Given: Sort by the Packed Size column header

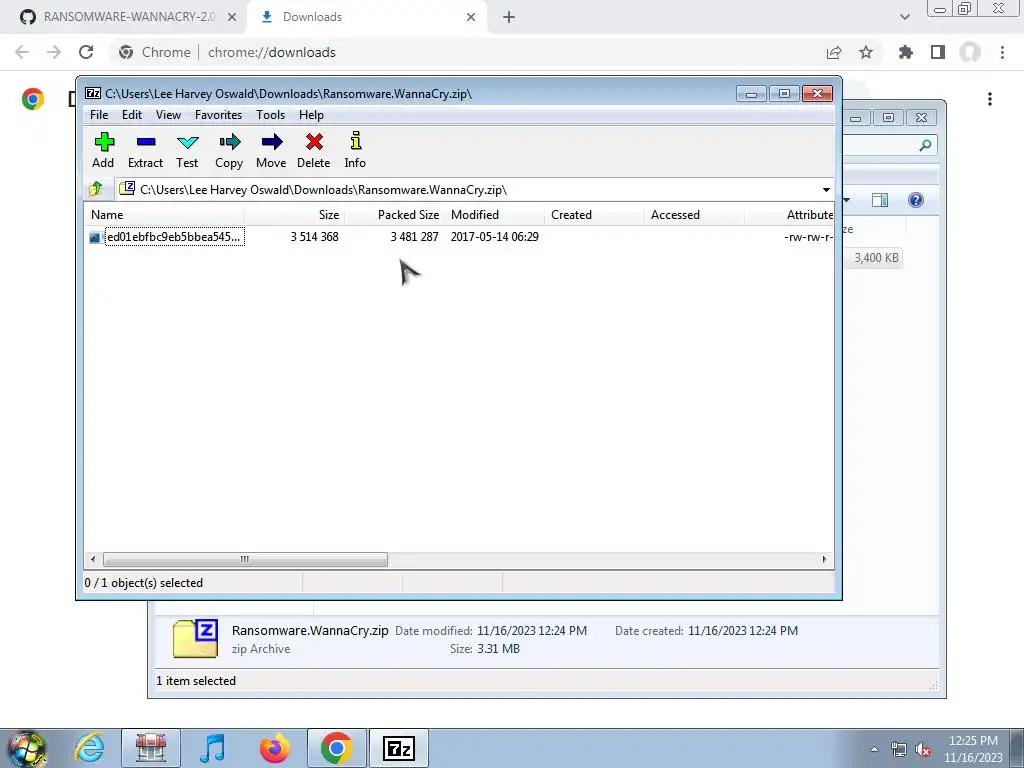Looking at the screenshot, I should click(x=394, y=215).
